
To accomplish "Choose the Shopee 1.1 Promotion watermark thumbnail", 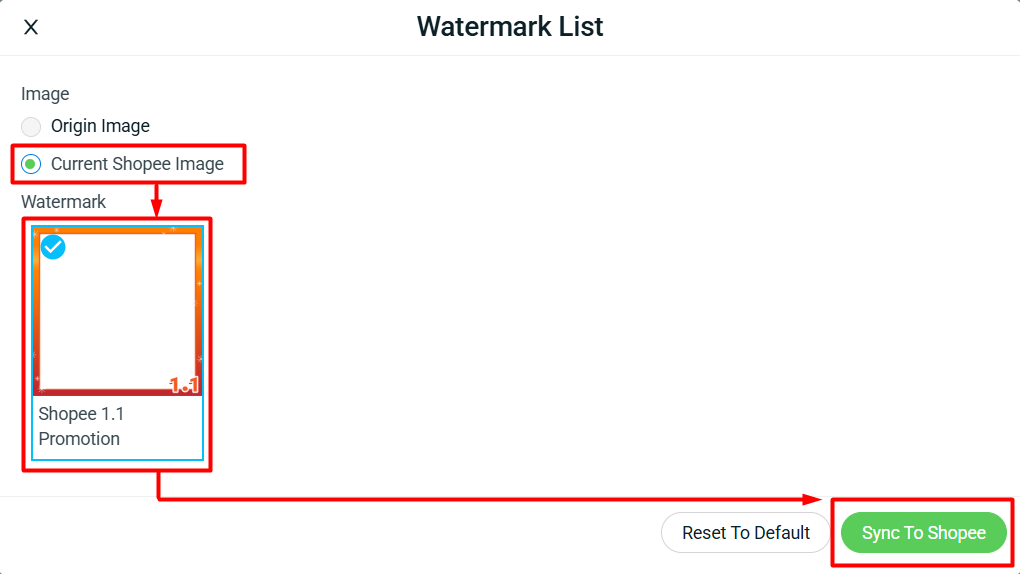I will [118, 311].
